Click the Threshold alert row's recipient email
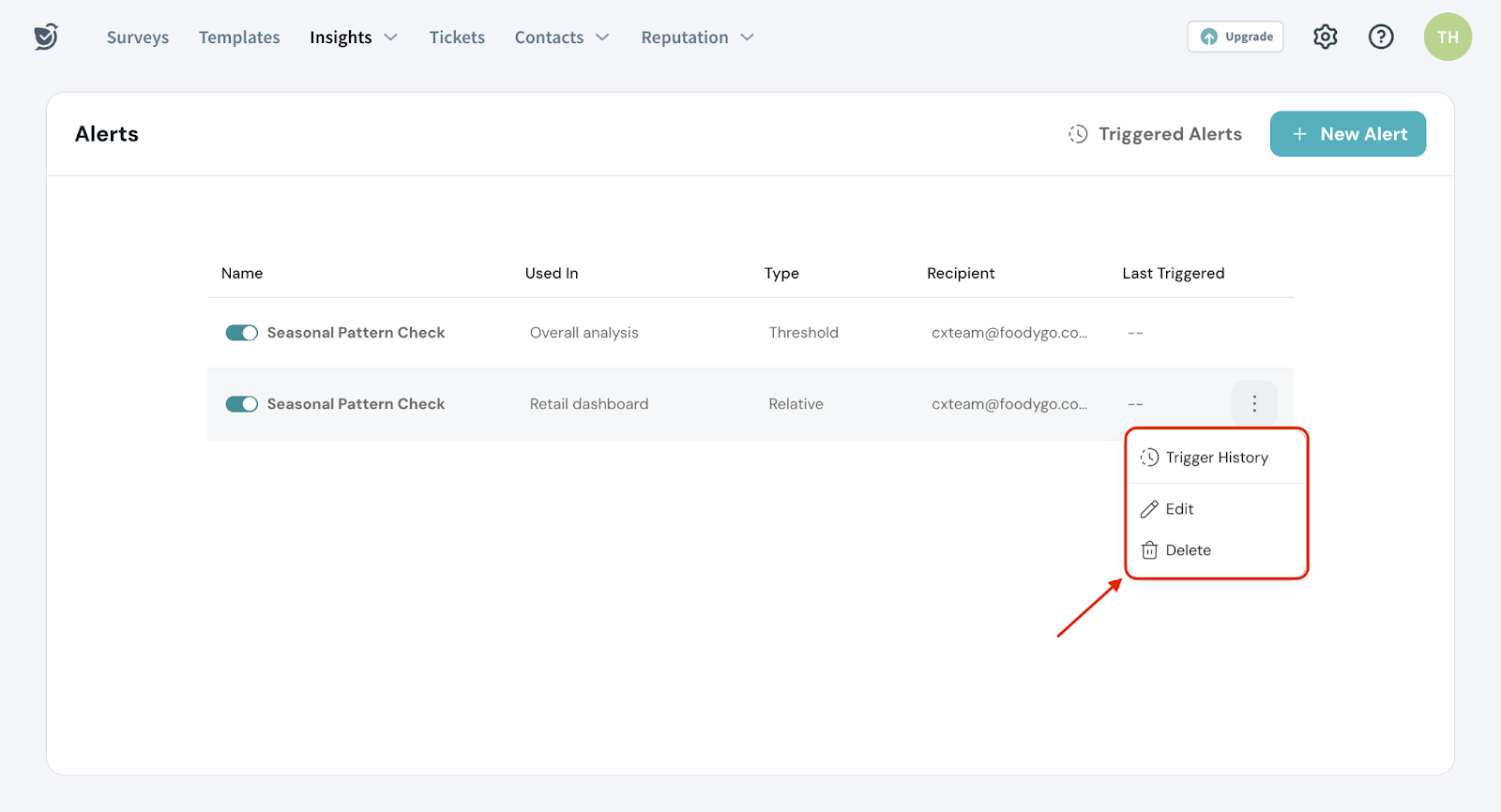Screen dimensions: 1501x812 1008,333
